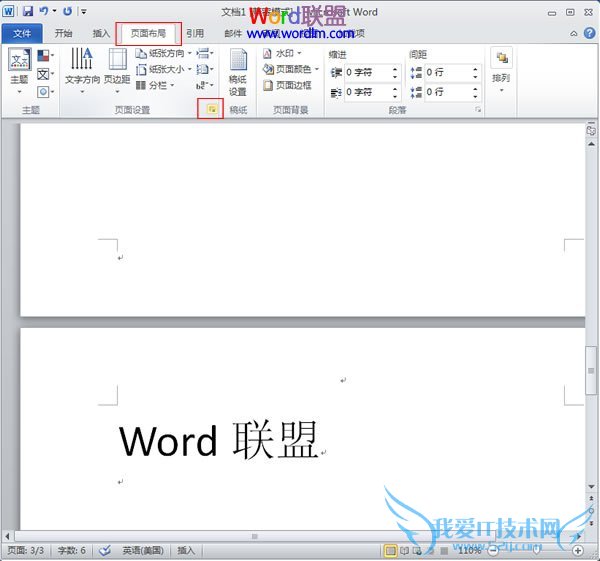Open the Hyphenation dropdown icon

point(205,85)
